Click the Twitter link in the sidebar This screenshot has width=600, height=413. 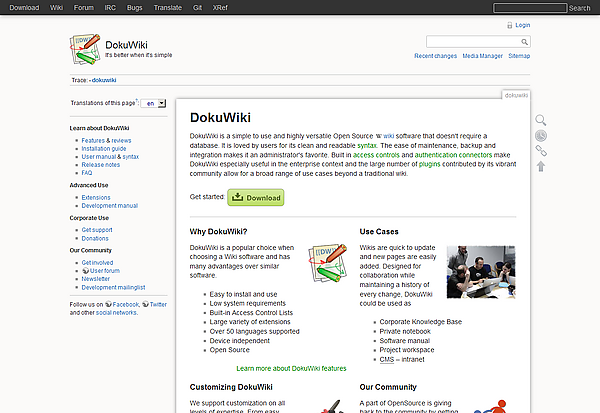158,303
